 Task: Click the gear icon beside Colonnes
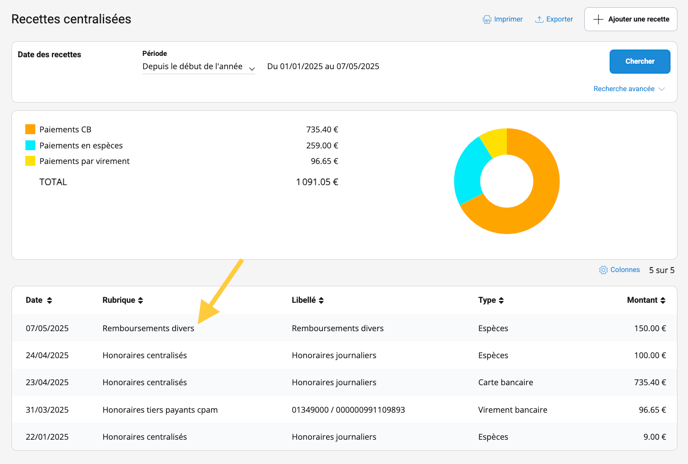pyautogui.click(x=603, y=270)
